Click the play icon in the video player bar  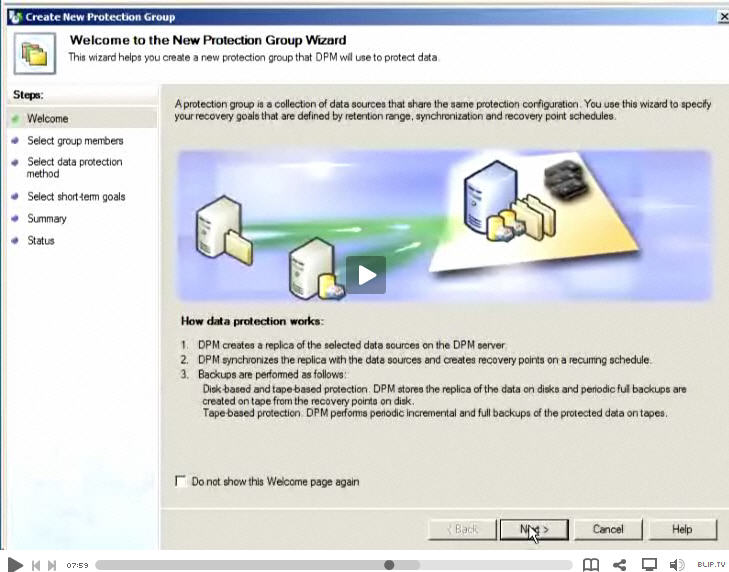[x=15, y=565]
